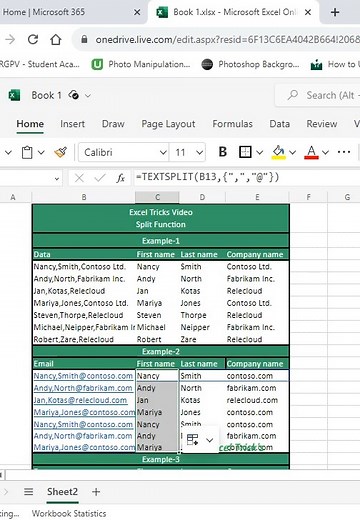
Task: Click the fx Insert Function icon
Action: [x=120, y=178]
